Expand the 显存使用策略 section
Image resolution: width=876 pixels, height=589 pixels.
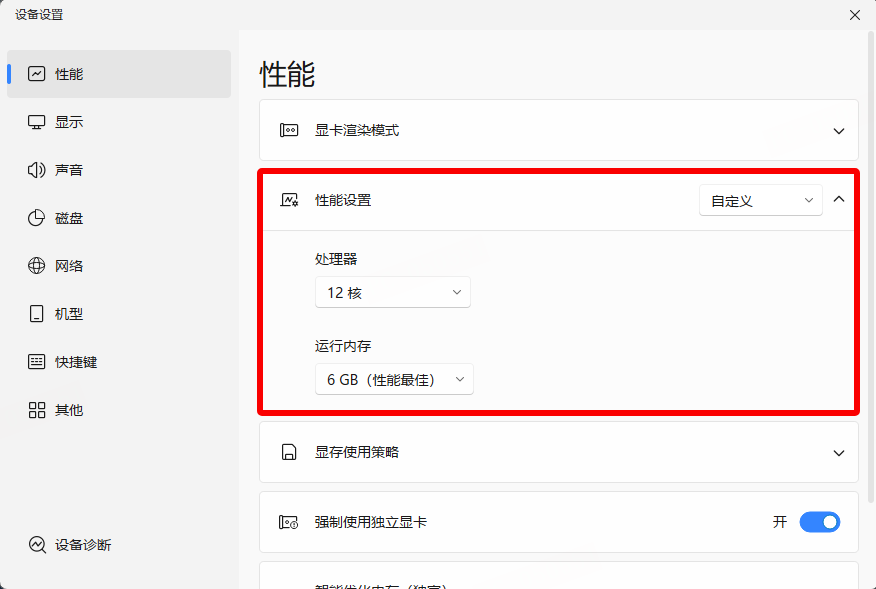(839, 452)
